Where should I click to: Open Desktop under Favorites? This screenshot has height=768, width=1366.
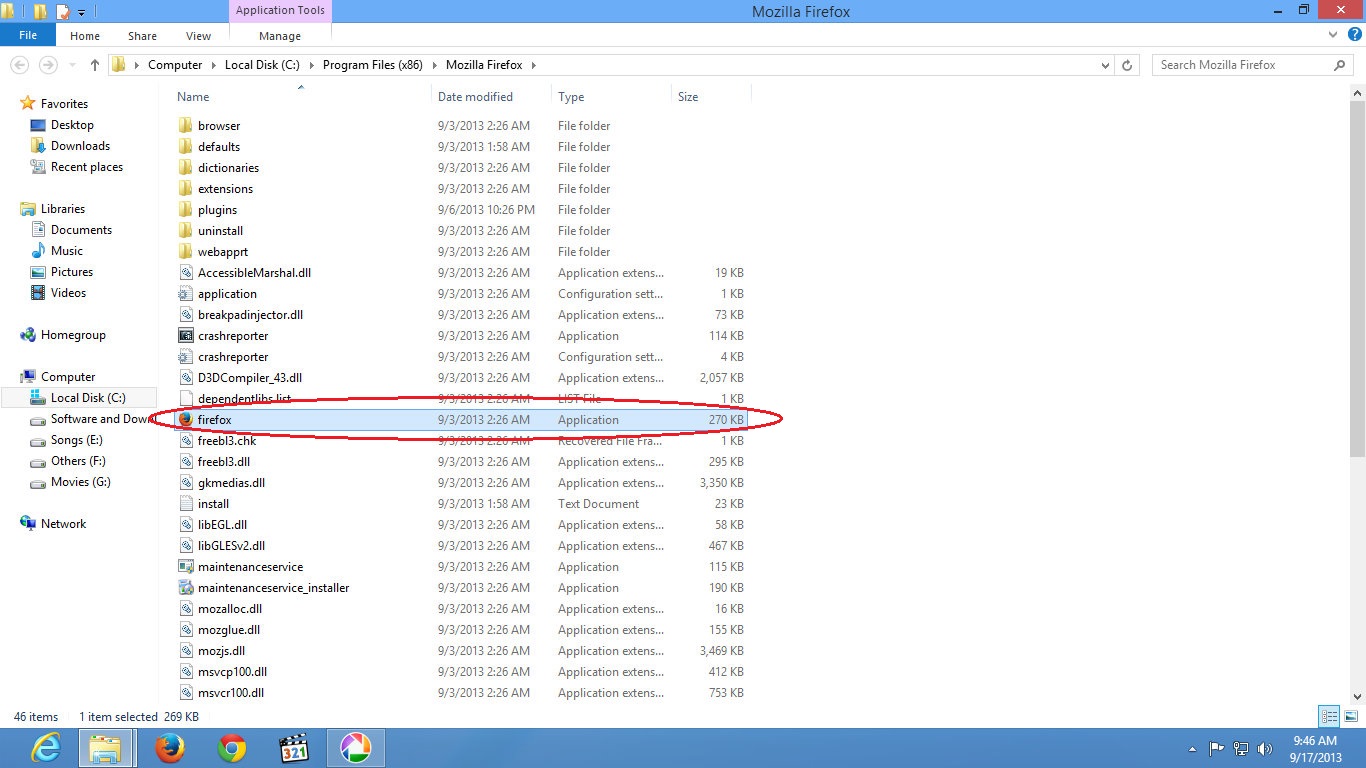[x=72, y=125]
